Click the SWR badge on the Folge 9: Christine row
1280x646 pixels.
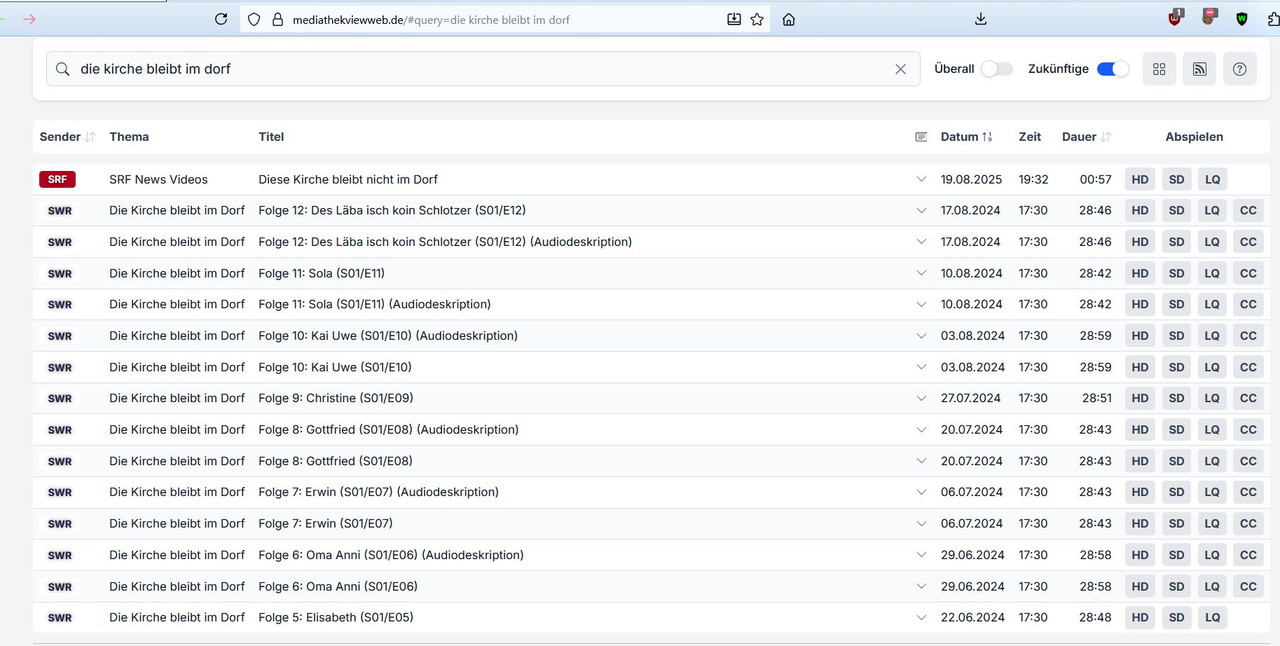tap(60, 399)
